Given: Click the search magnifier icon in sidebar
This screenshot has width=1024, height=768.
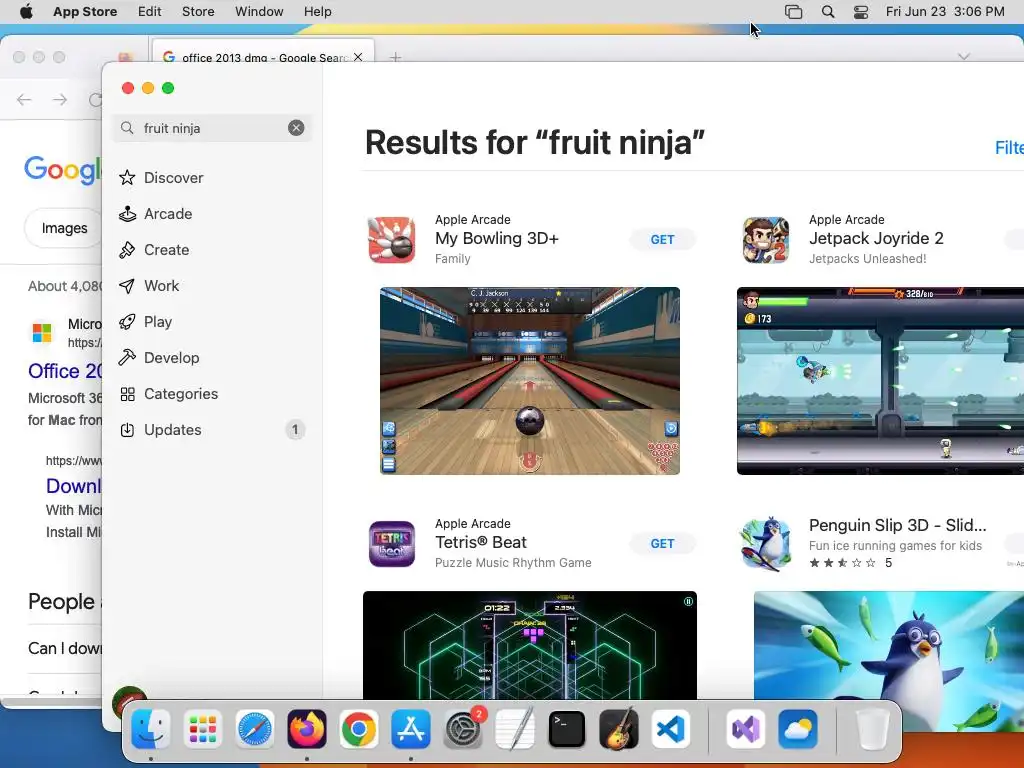Looking at the screenshot, I should 127,128.
